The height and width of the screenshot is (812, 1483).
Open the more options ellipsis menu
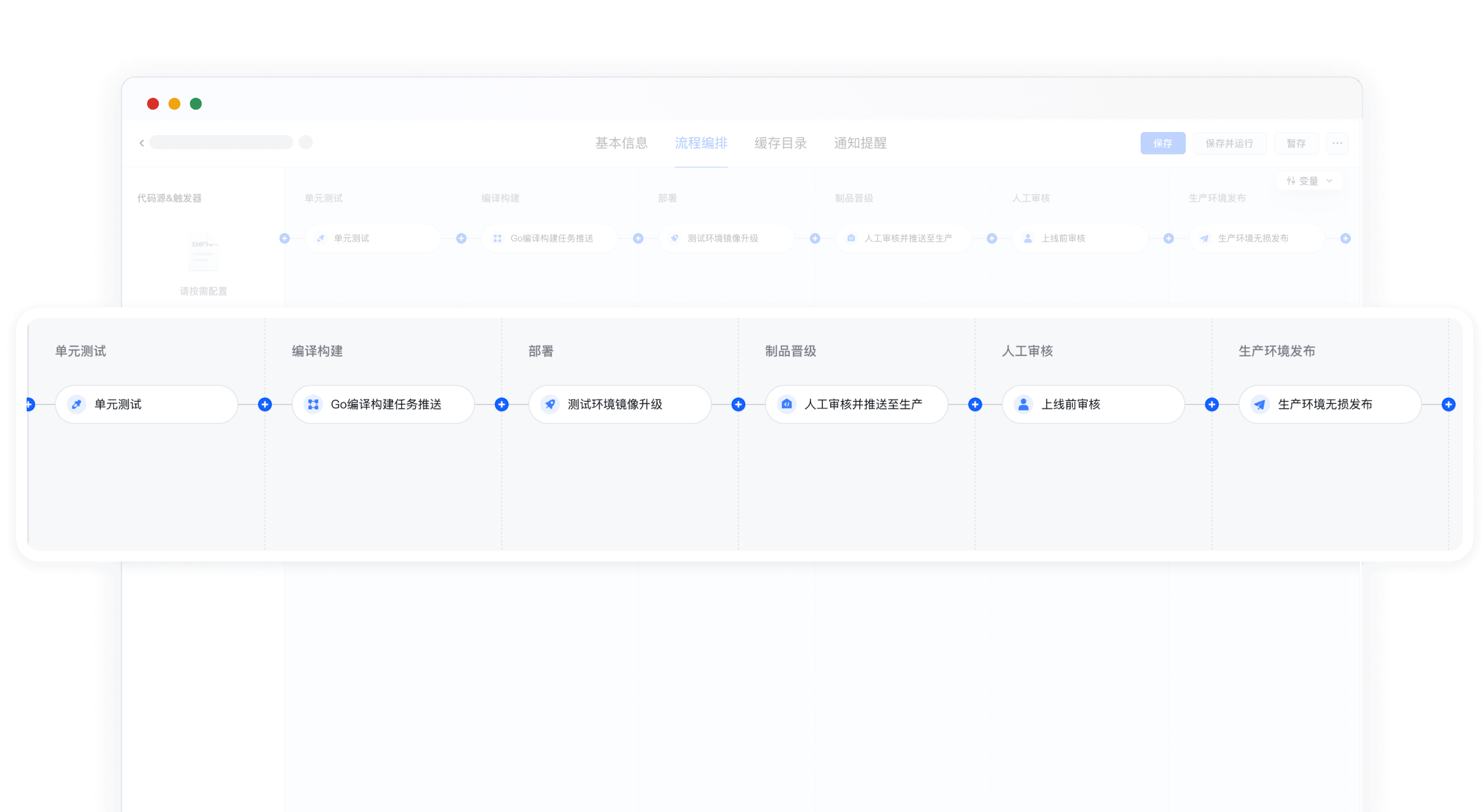pyautogui.click(x=1337, y=143)
